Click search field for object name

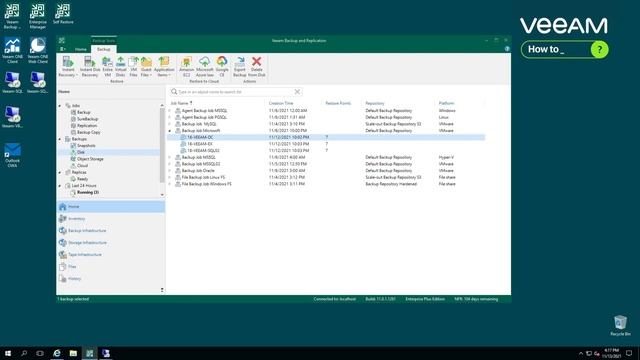click(235, 92)
